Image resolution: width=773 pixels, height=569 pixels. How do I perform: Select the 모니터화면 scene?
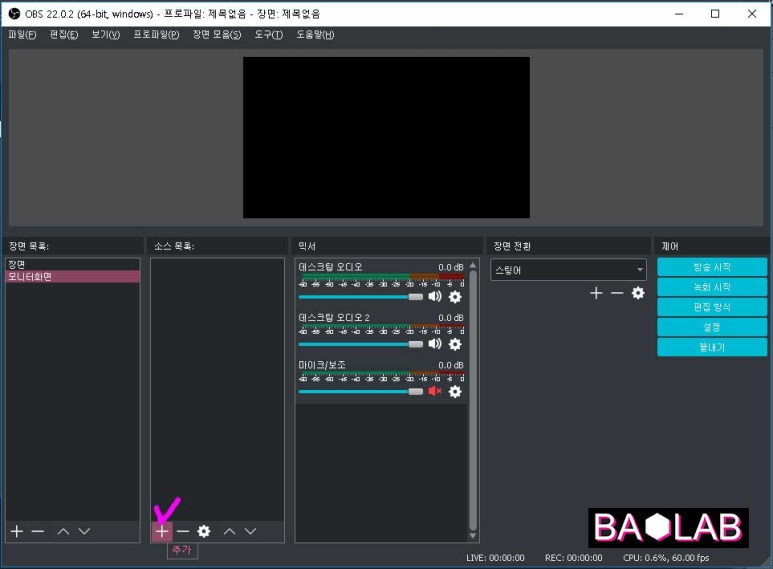pyautogui.click(x=72, y=277)
